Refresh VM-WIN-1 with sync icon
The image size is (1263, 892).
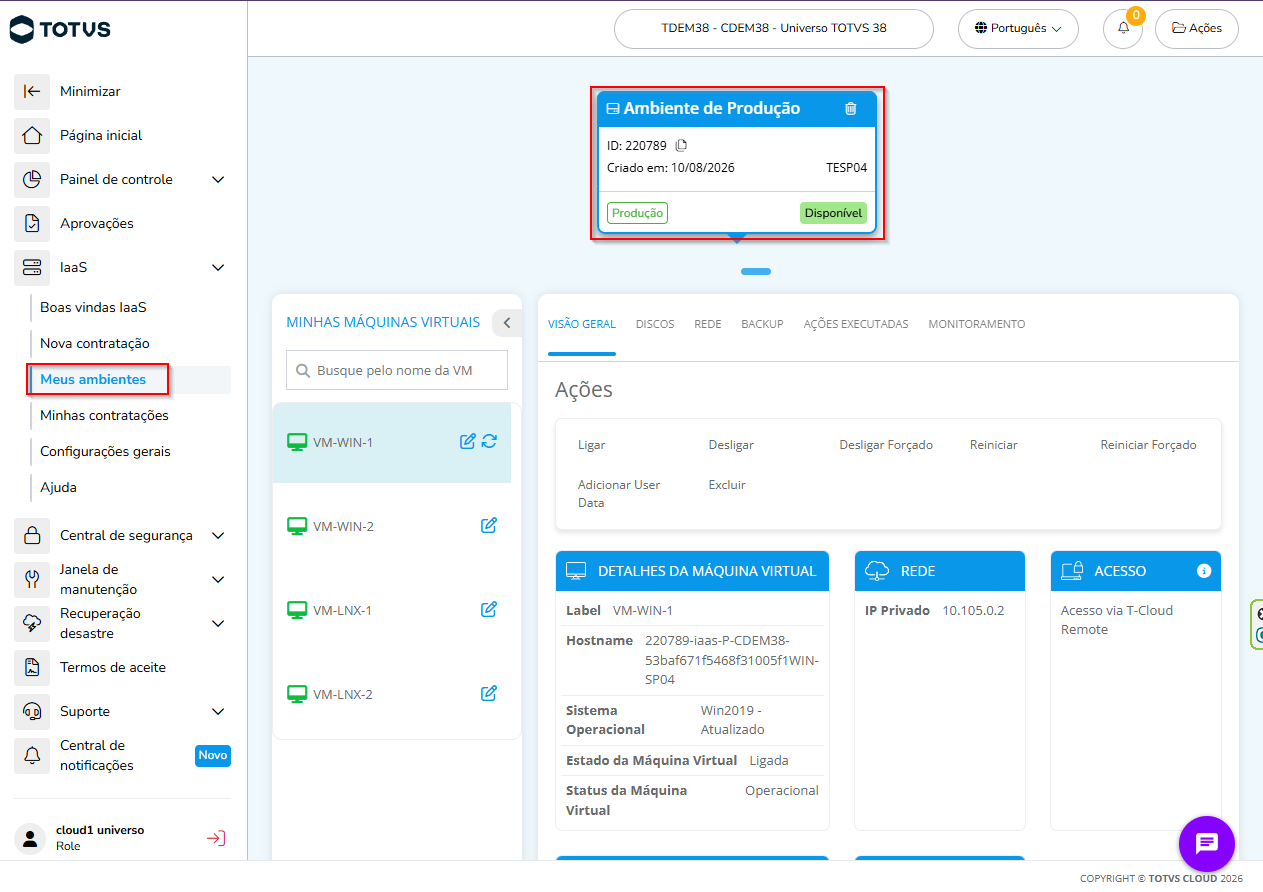[489, 441]
